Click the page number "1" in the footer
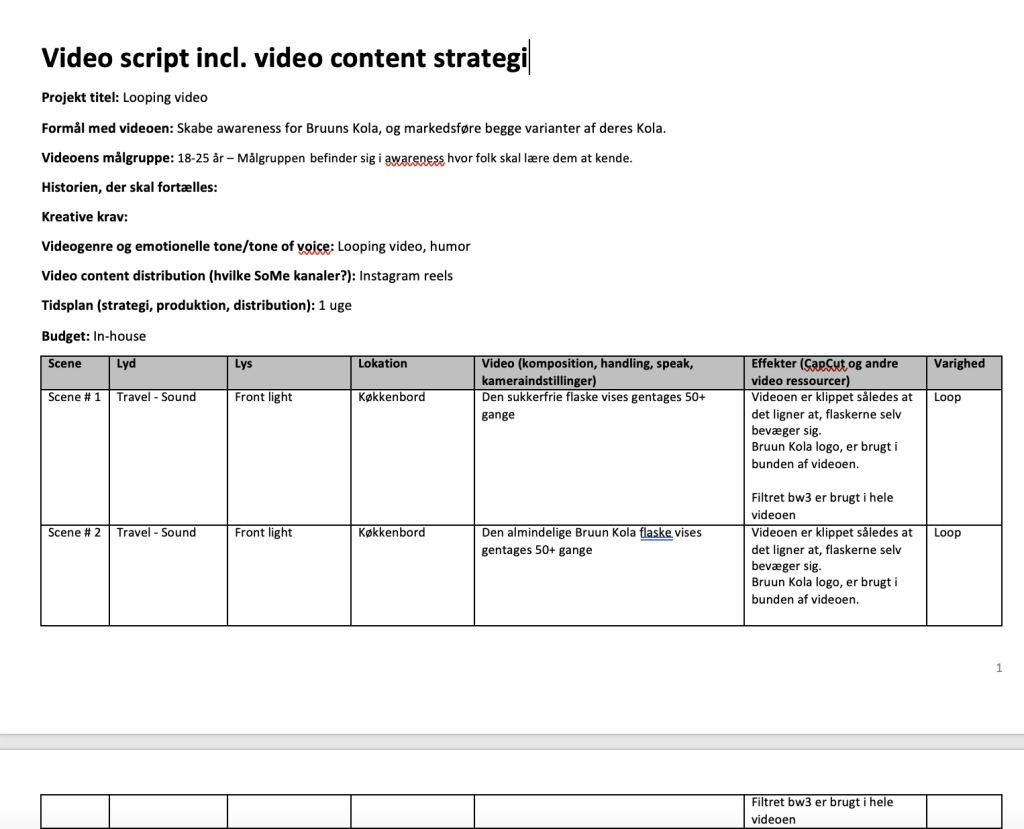 999,668
